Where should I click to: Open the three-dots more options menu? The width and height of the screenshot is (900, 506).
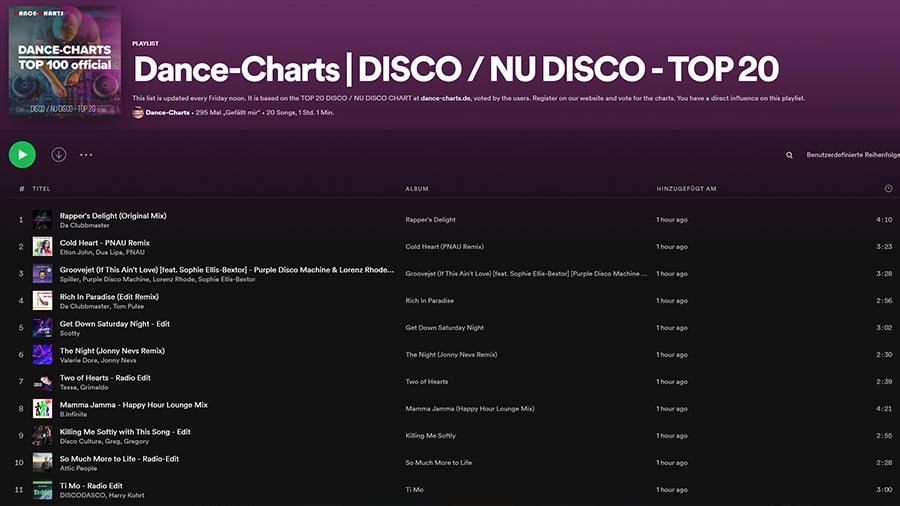click(x=86, y=155)
